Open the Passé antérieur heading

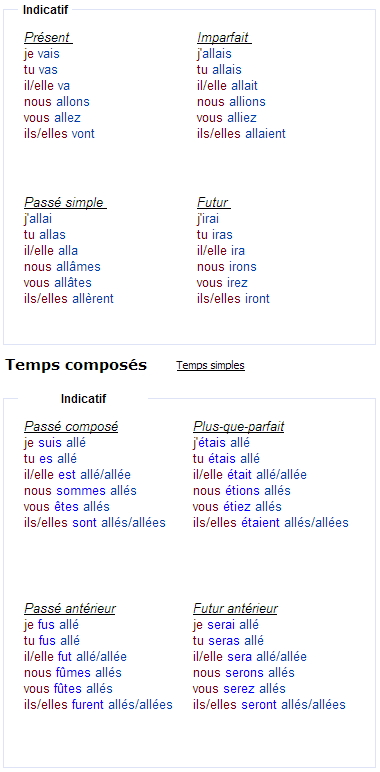pyautogui.click(x=70, y=609)
